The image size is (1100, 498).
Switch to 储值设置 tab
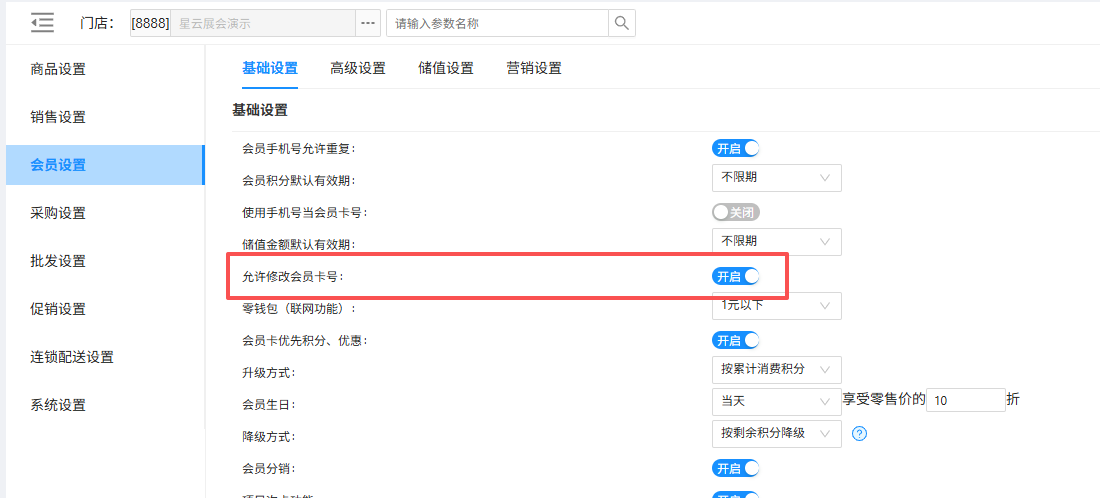point(445,68)
